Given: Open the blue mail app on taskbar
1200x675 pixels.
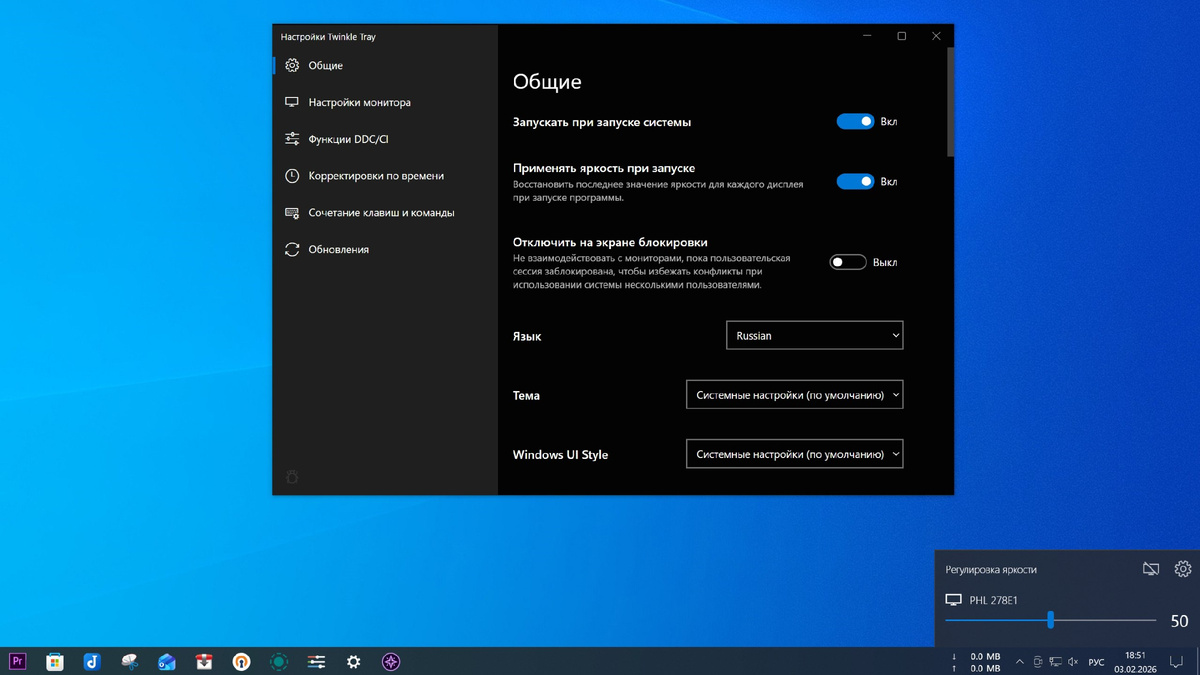Looking at the screenshot, I should pyautogui.click(x=167, y=661).
